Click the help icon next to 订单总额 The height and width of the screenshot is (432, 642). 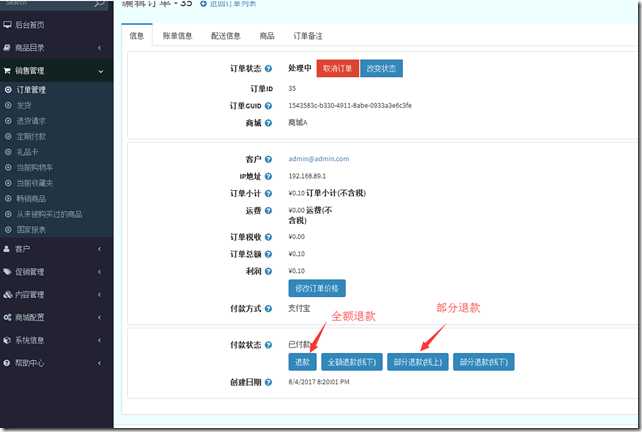click(268, 254)
